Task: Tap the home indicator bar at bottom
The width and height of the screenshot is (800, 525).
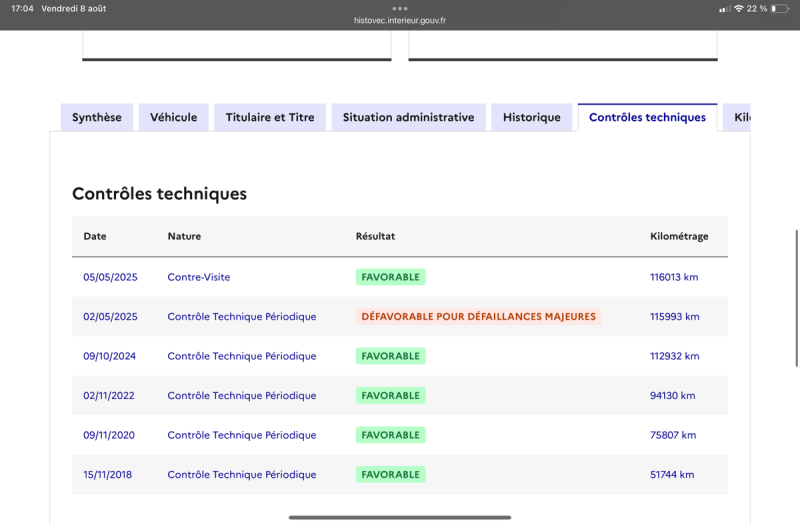Action: coord(400,517)
